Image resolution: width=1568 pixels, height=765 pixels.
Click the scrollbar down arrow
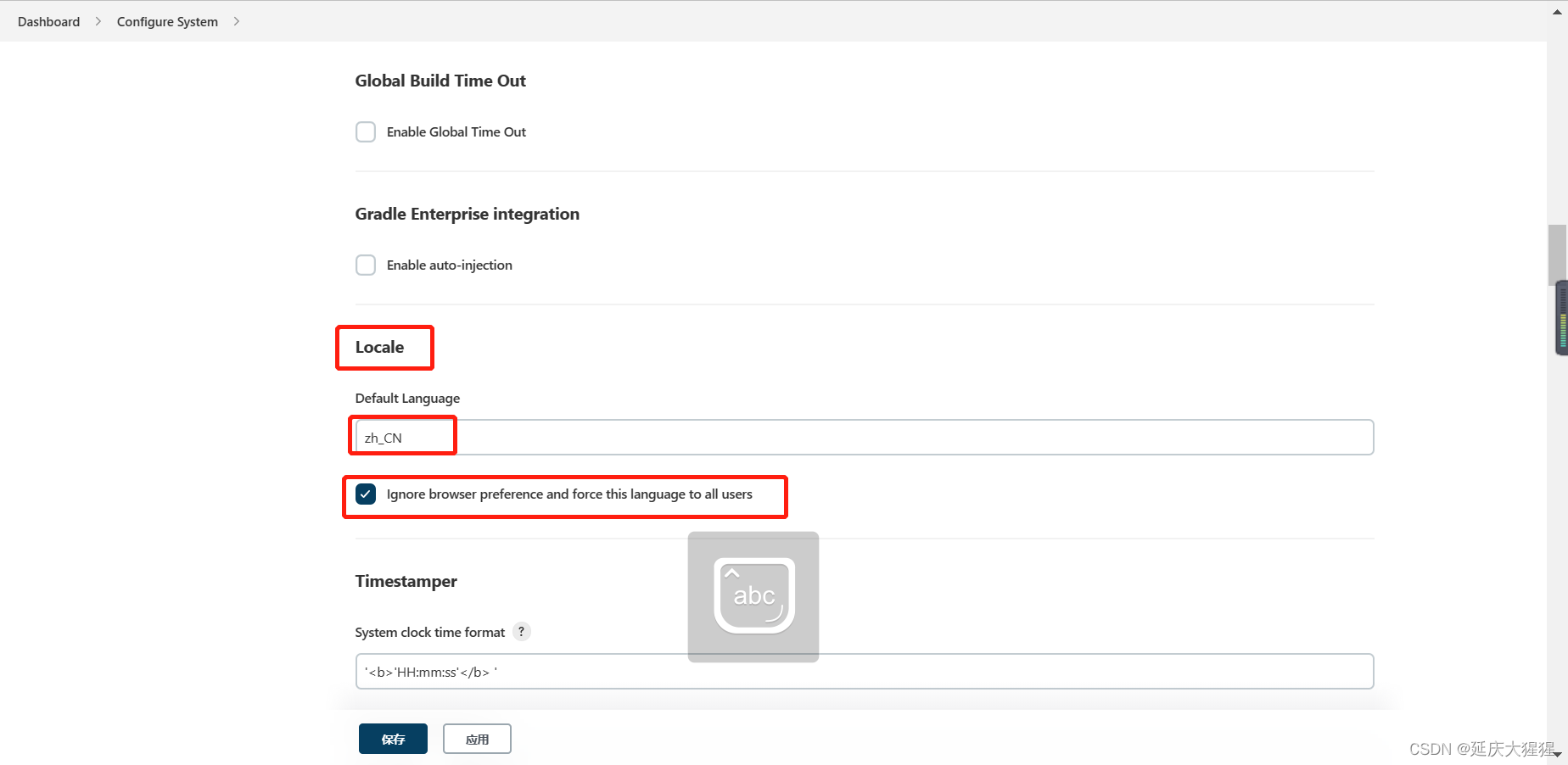click(1557, 754)
